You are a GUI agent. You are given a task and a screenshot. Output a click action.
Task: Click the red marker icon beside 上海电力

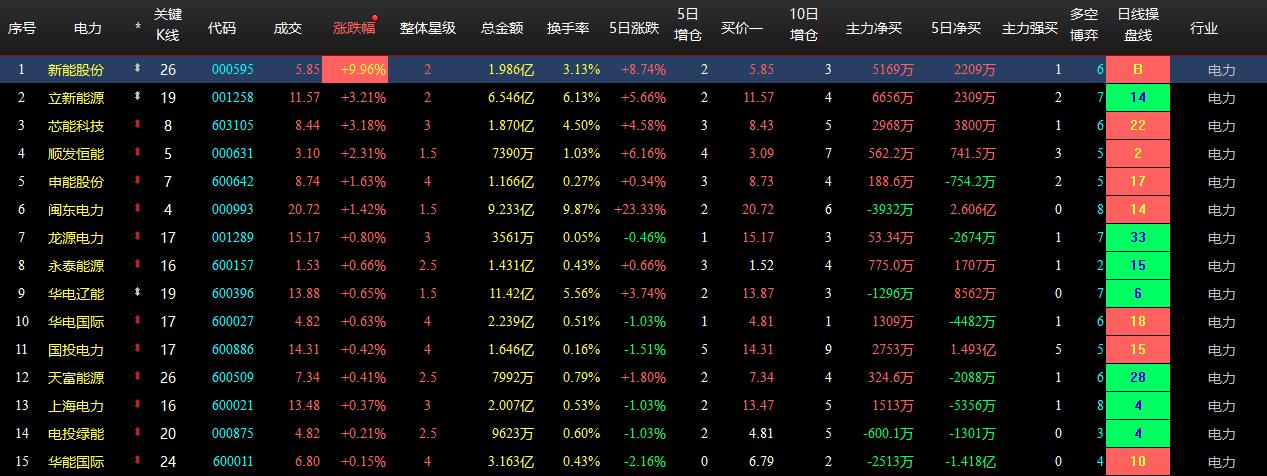point(137,406)
